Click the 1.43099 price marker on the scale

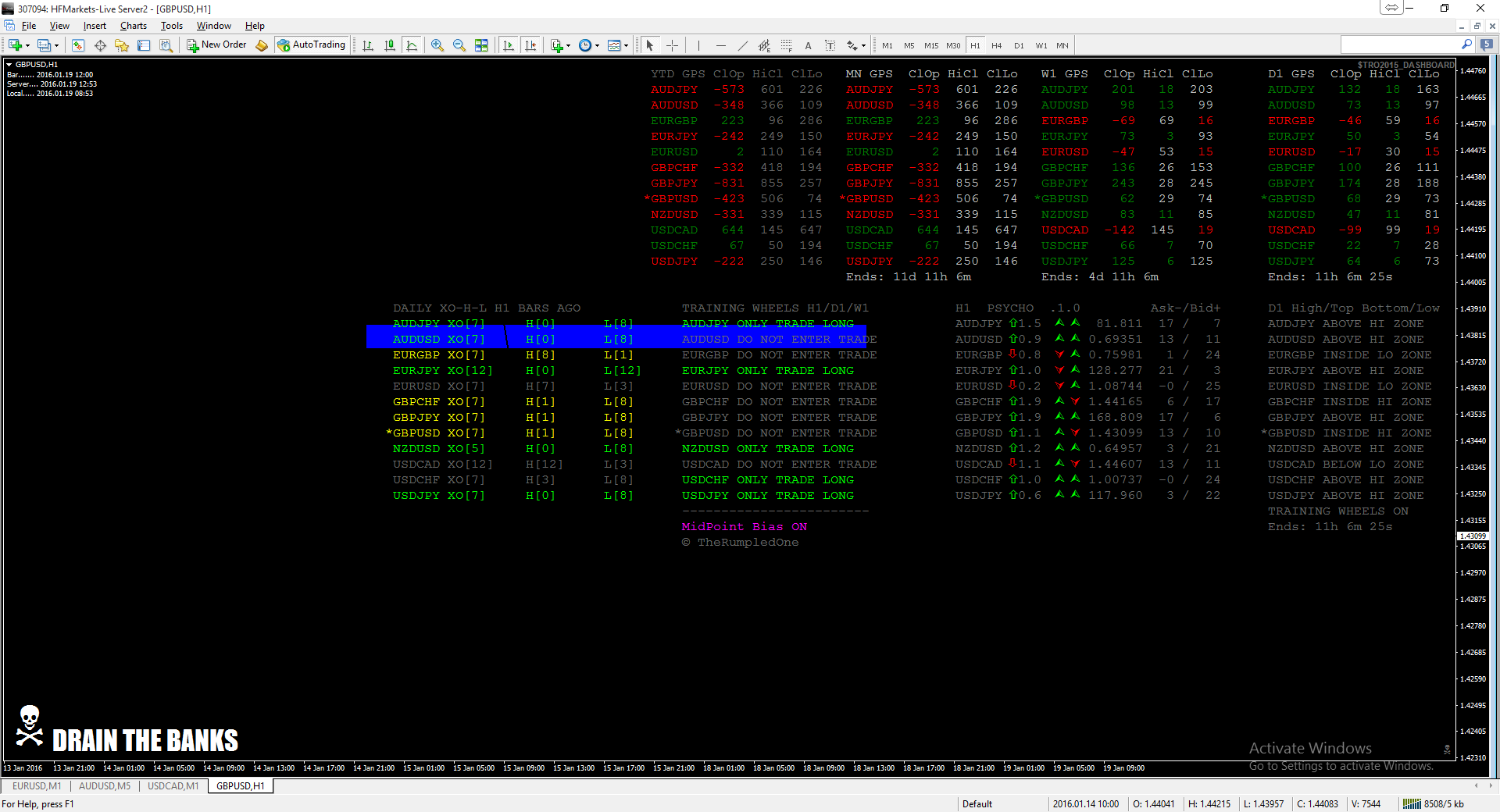coord(1473,536)
